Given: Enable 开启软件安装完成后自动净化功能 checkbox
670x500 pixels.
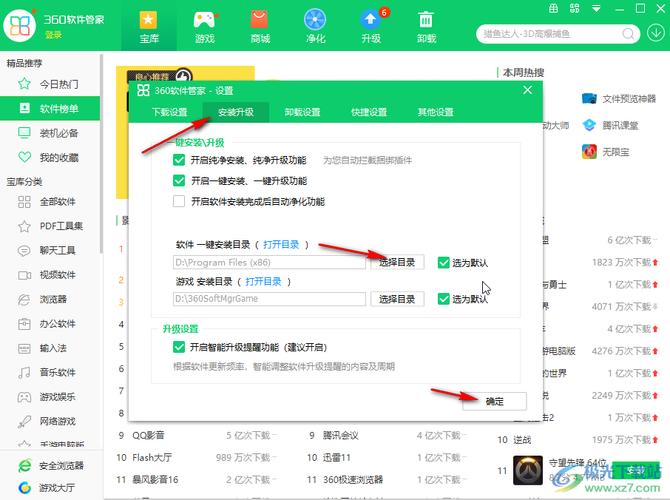Looking at the screenshot, I should [x=179, y=201].
